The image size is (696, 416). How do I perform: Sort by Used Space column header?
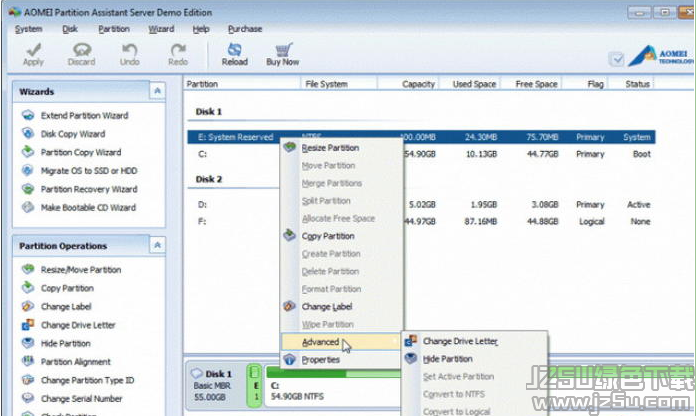coord(470,84)
